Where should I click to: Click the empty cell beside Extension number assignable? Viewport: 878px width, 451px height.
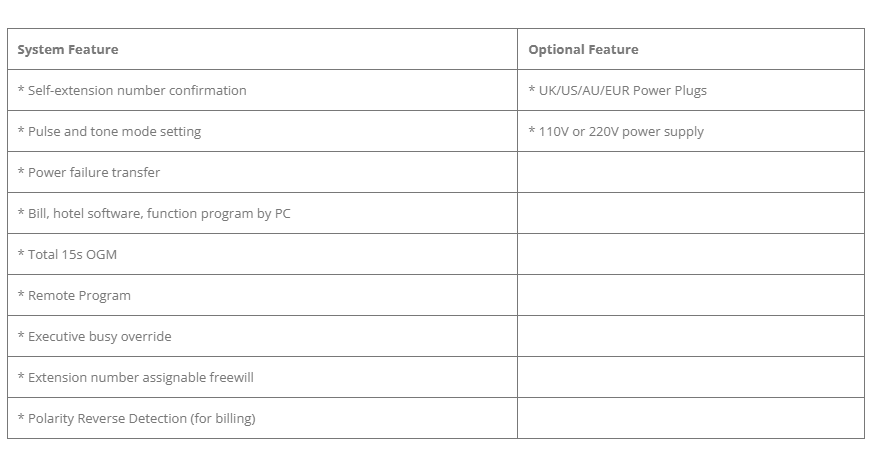click(x=690, y=378)
